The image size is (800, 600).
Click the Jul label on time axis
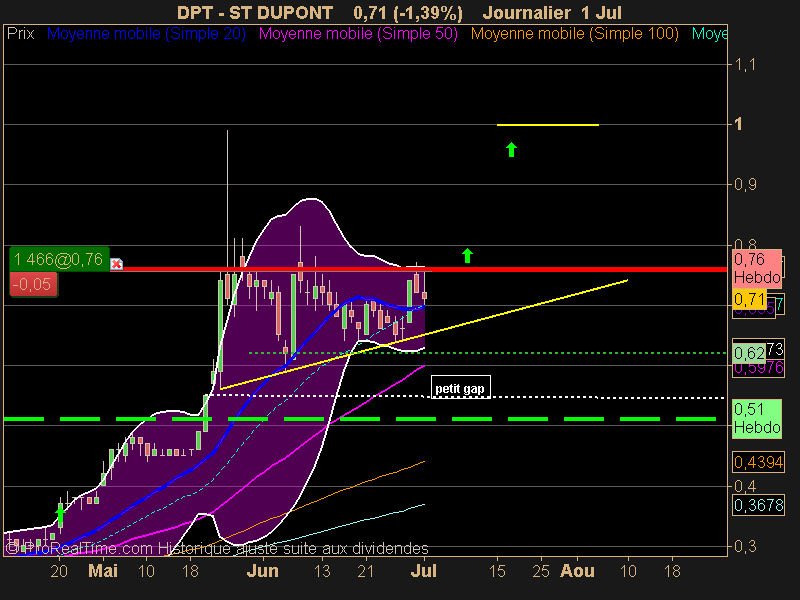click(x=424, y=570)
